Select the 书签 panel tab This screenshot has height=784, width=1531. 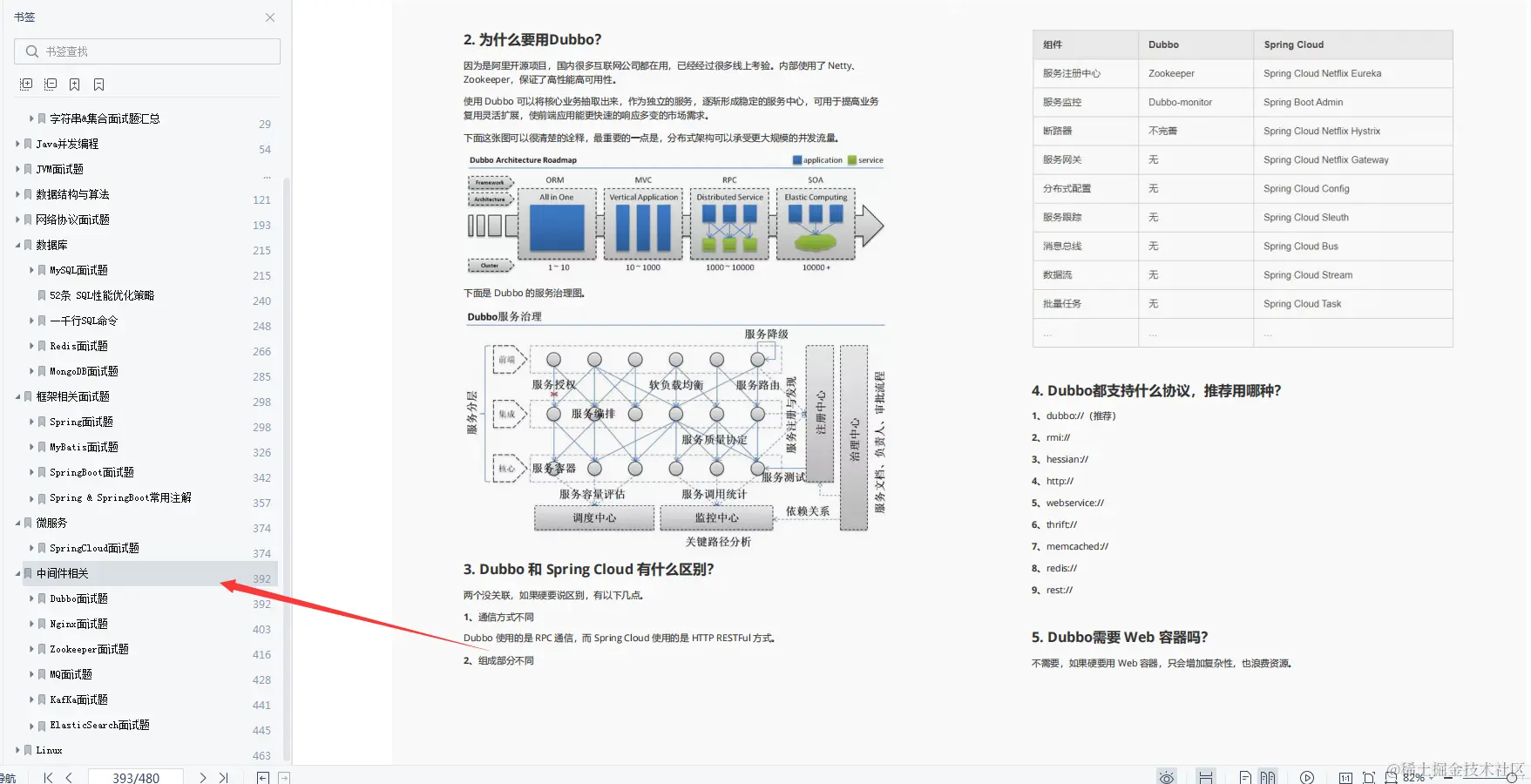[x=25, y=16]
